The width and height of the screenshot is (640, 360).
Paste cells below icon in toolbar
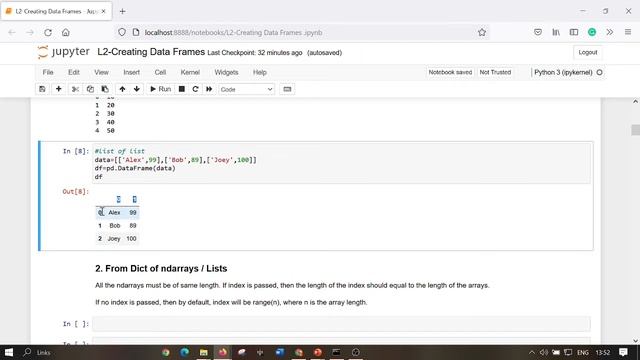[105, 89]
